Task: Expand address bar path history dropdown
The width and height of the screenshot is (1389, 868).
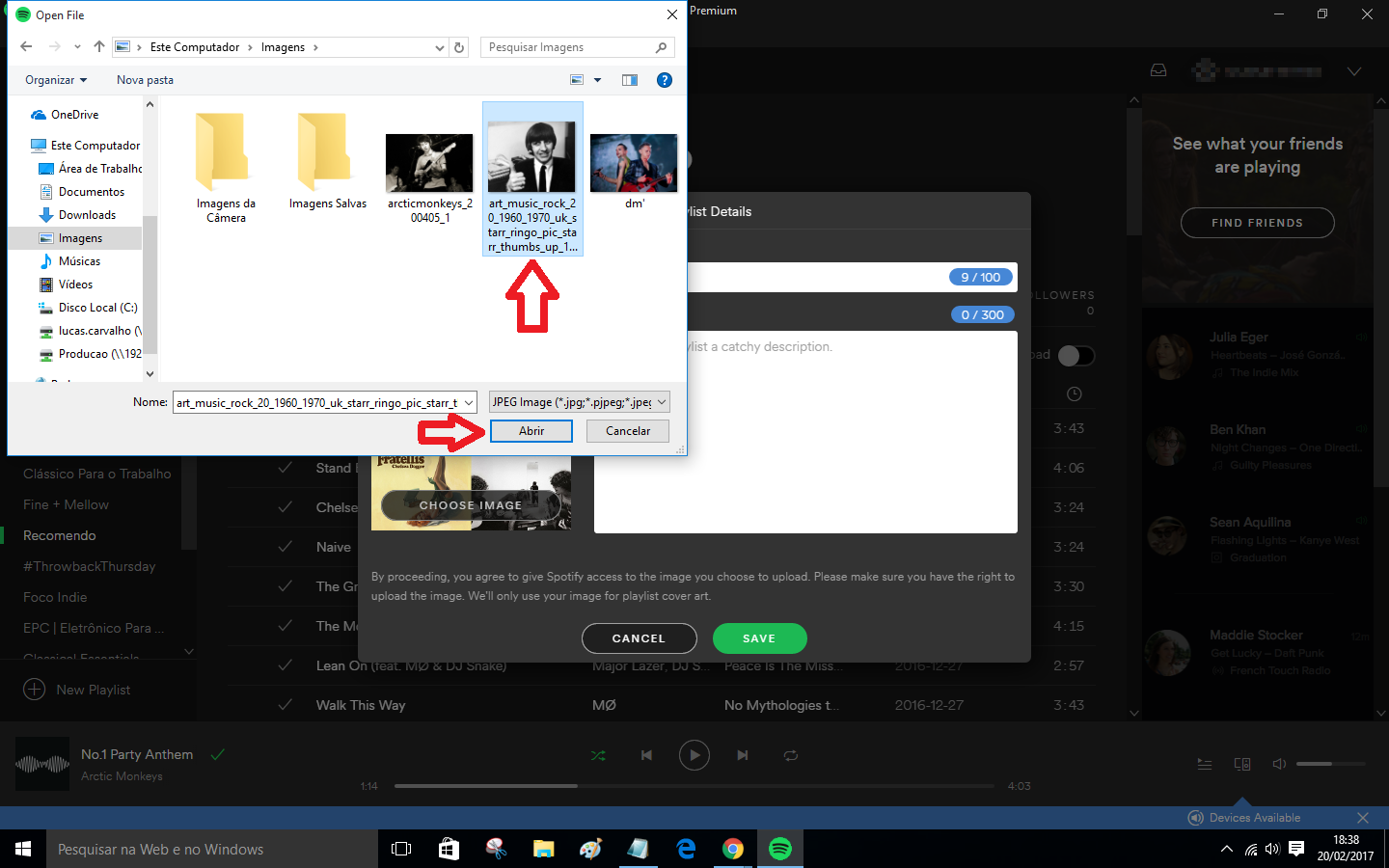Action: tap(440, 47)
